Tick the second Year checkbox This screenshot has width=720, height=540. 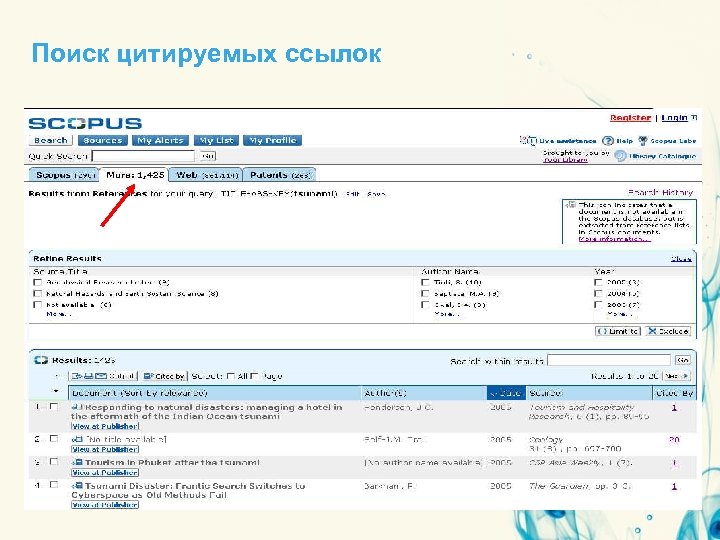pos(598,293)
